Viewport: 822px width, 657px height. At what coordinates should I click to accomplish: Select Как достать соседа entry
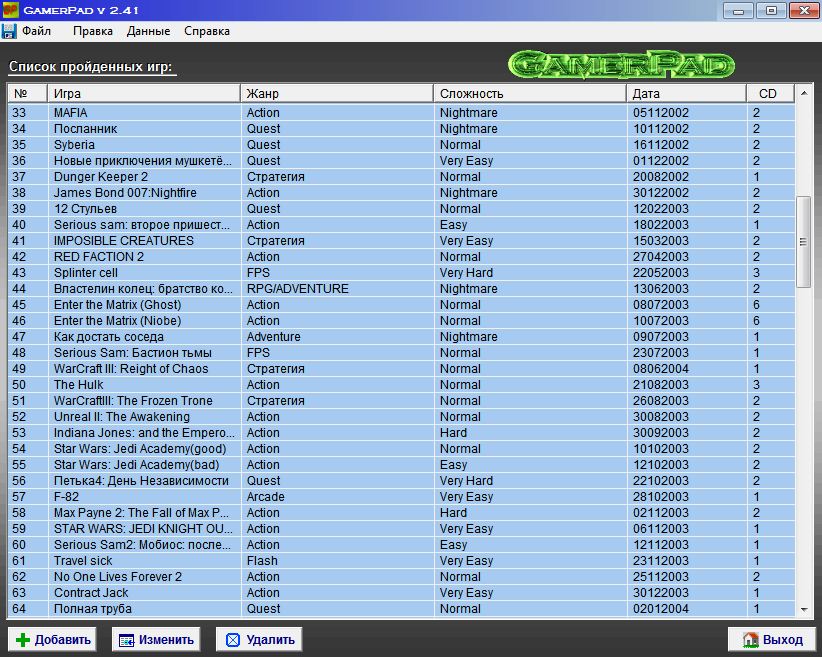pyautogui.click(x=402, y=337)
